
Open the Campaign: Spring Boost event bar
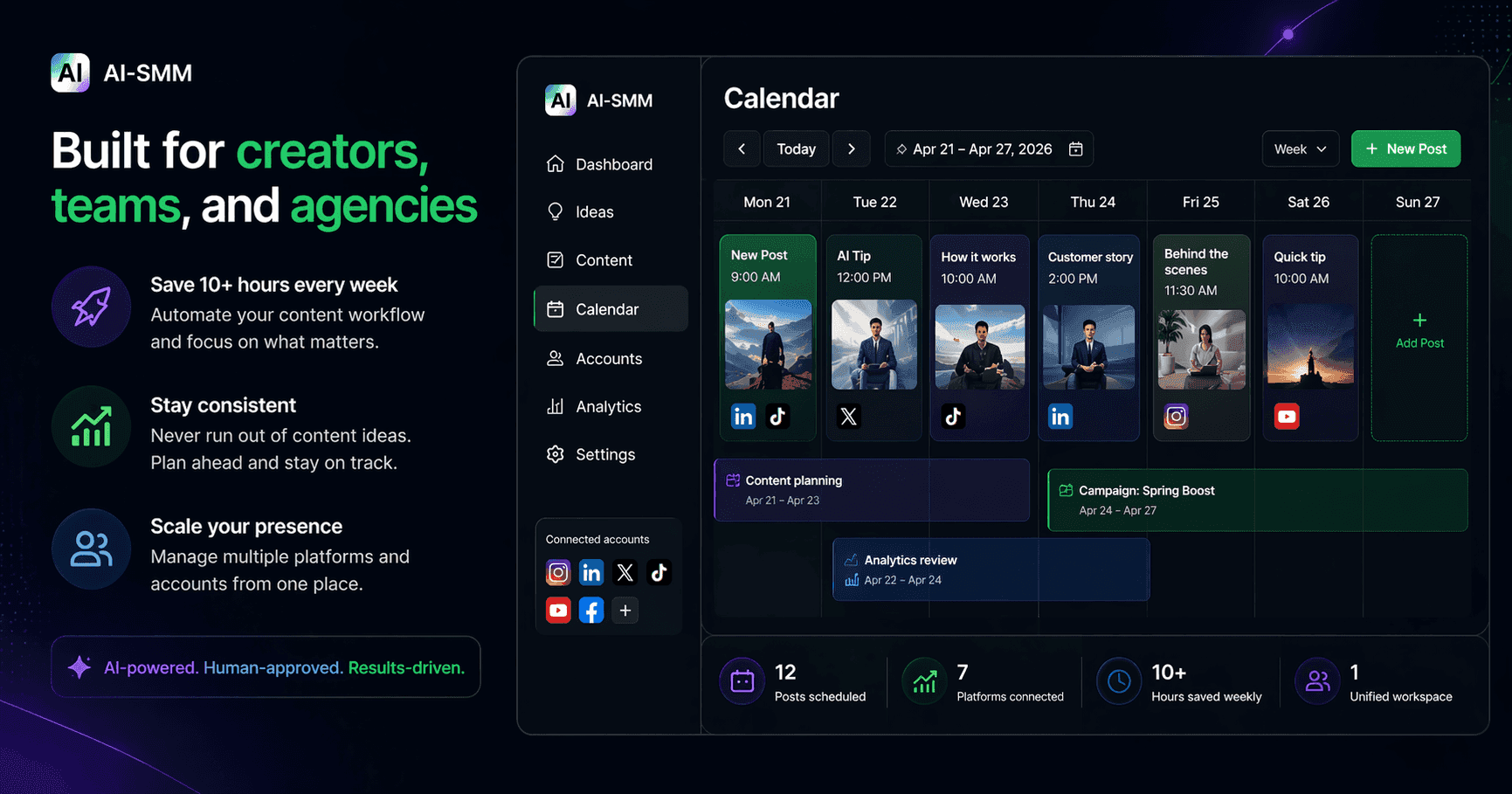tap(1258, 501)
